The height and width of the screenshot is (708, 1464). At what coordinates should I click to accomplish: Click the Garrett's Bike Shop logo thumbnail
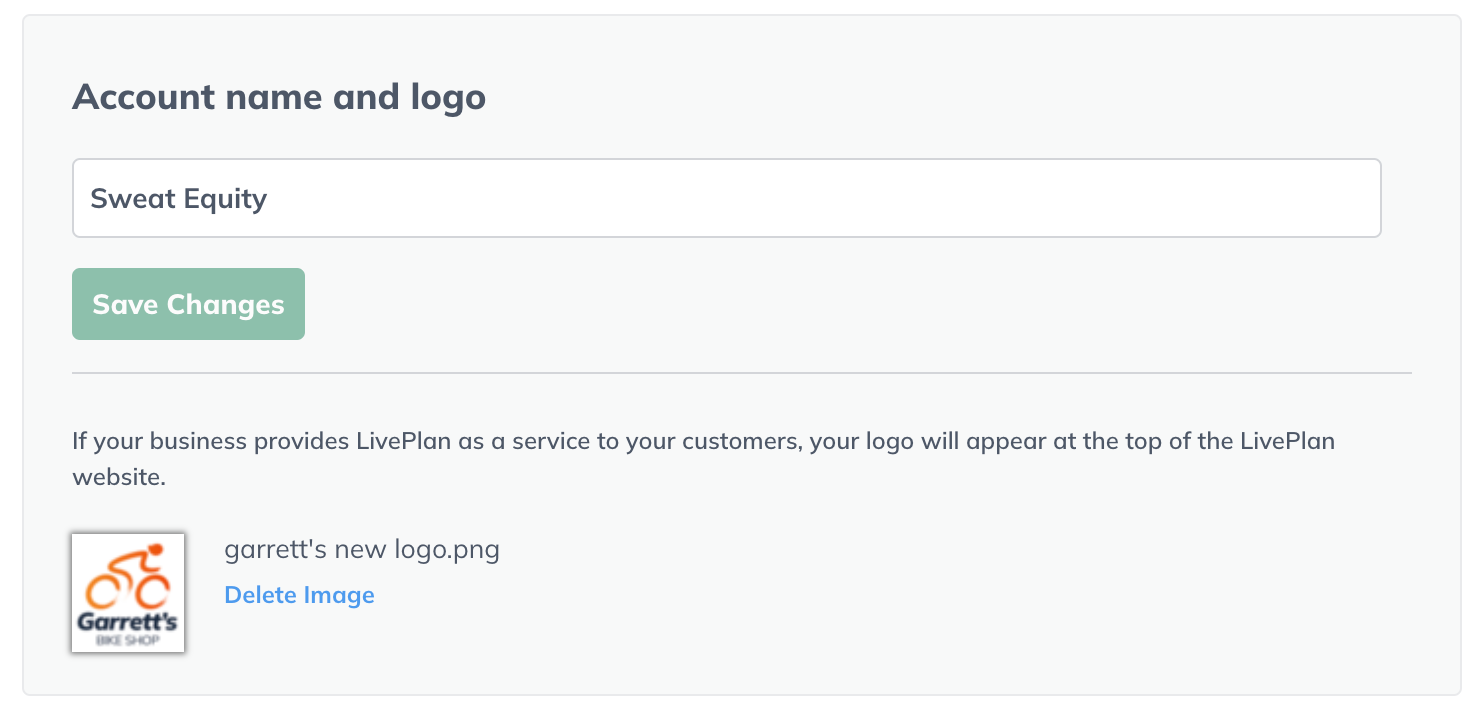[127, 592]
